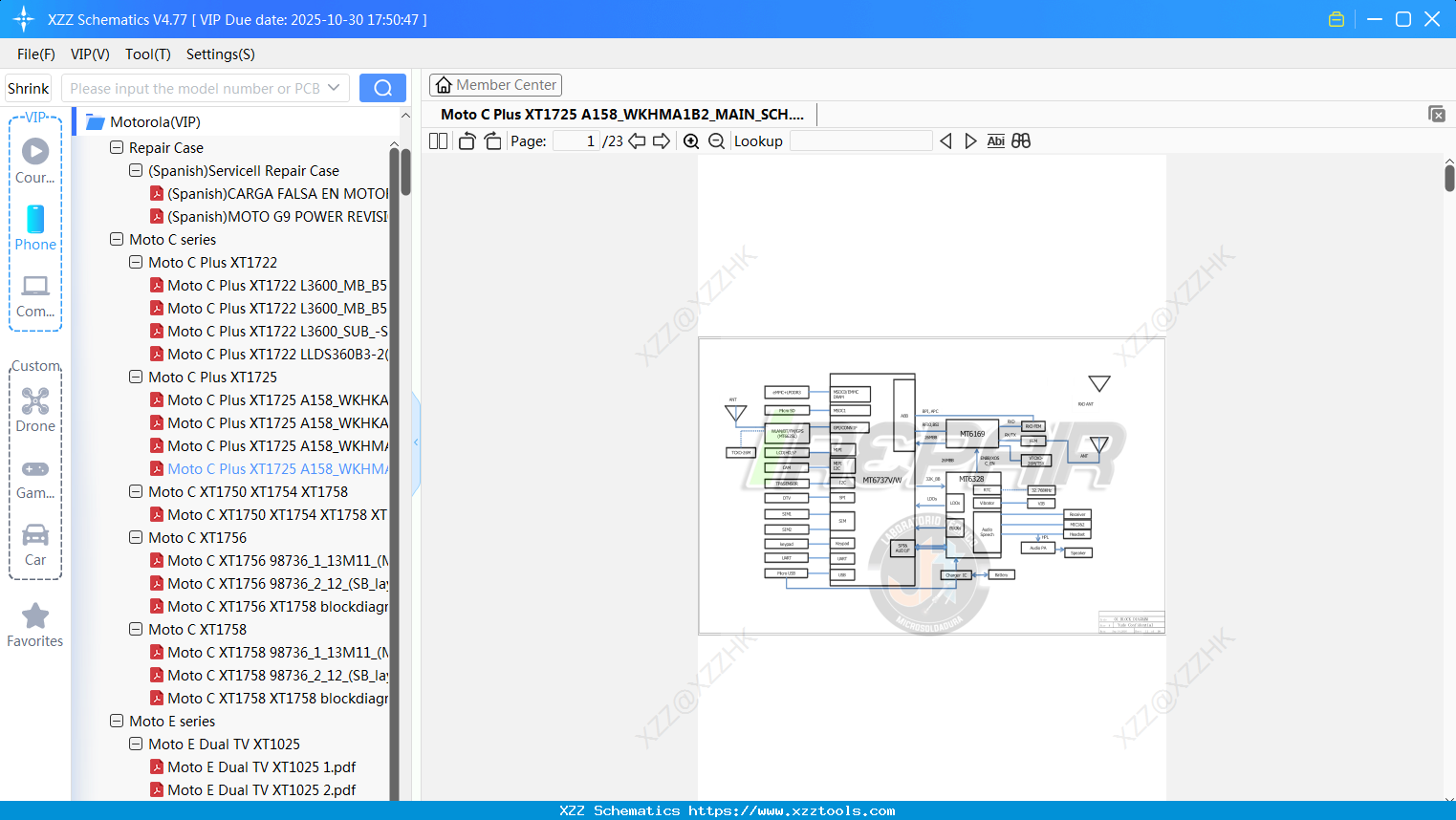Open Member Center

pos(495,85)
